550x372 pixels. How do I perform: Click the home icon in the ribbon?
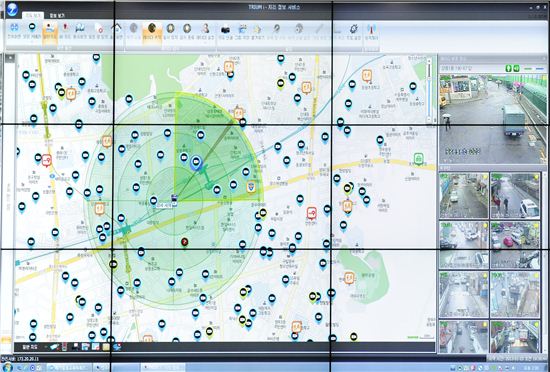pyautogui.click(x=116, y=28)
